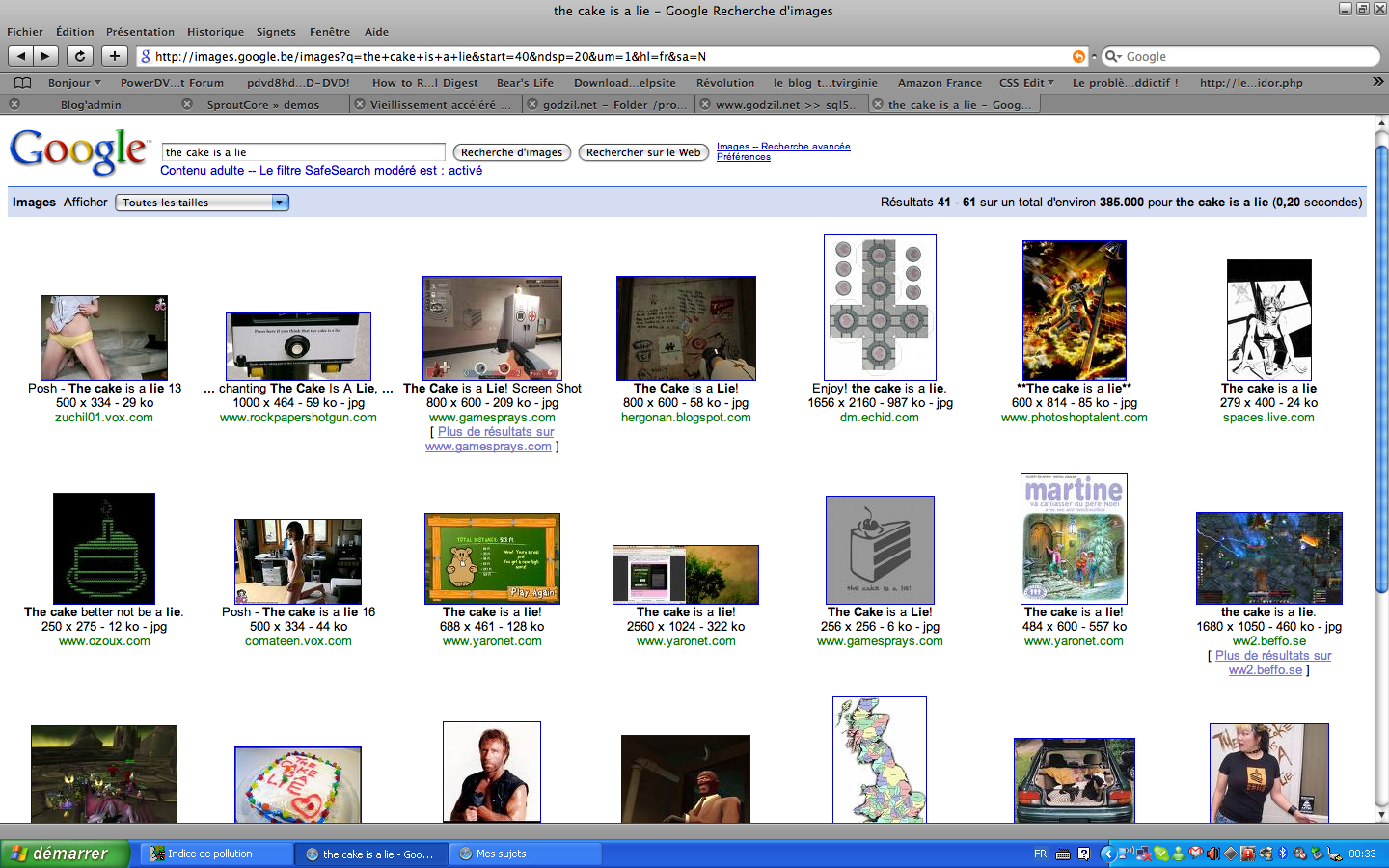
Task: Click 'Rechercher sur le Web' button
Action: click(x=643, y=152)
